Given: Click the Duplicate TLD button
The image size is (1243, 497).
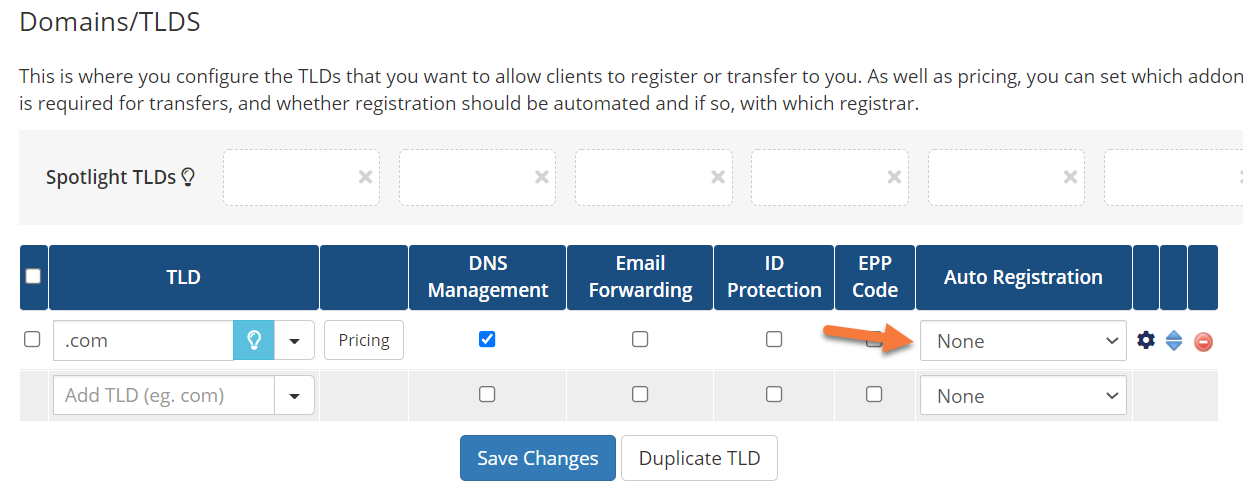Looking at the screenshot, I should (x=699, y=458).
